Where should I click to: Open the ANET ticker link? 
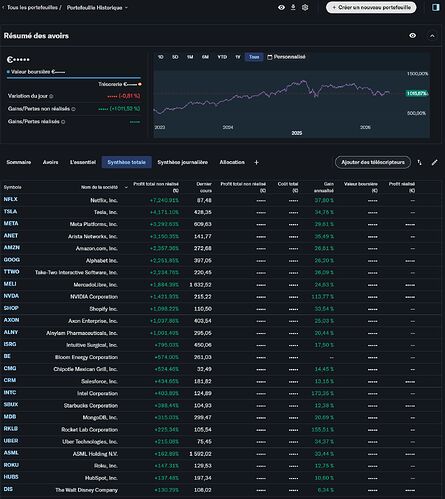tap(11, 236)
